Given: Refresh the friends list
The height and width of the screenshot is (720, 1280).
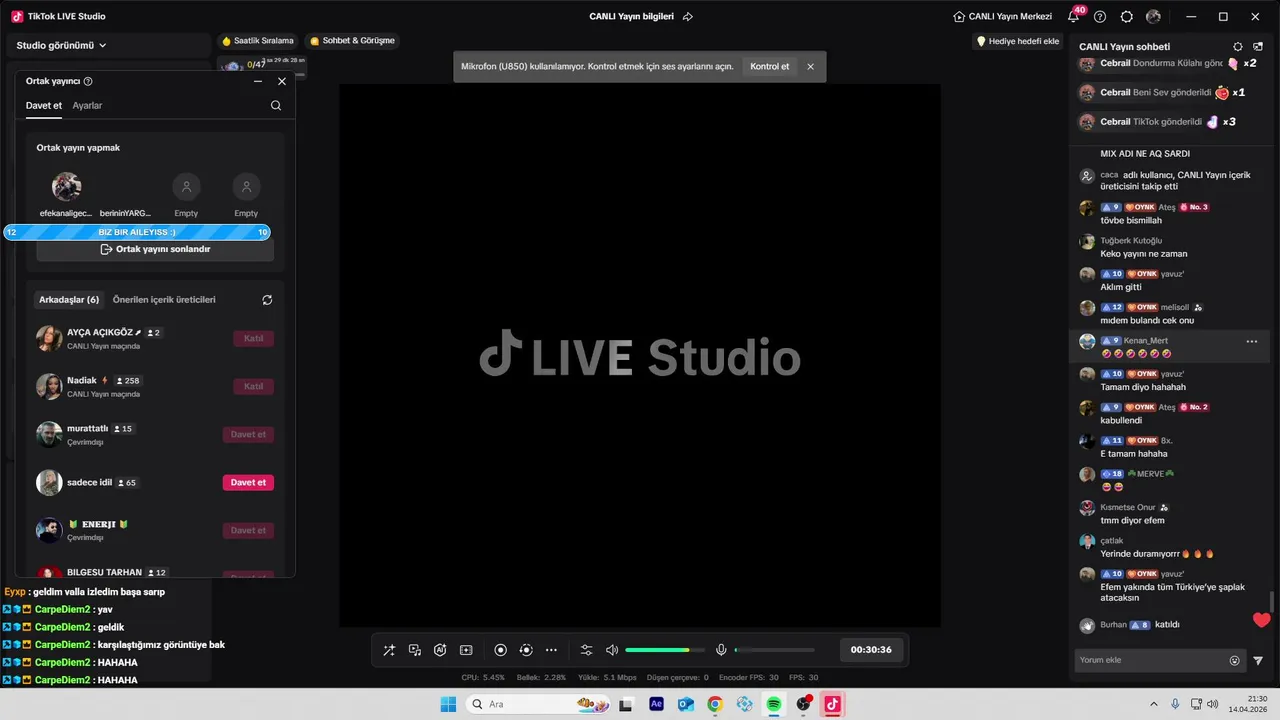Looking at the screenshot, I should point(267,300).
